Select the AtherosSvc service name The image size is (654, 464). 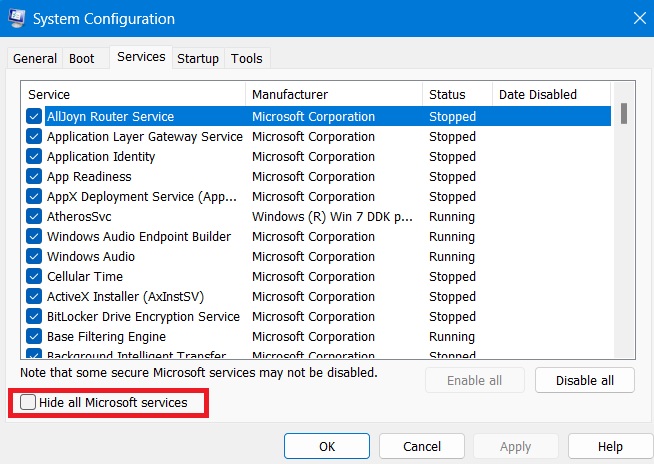click(x=79, y=217)
